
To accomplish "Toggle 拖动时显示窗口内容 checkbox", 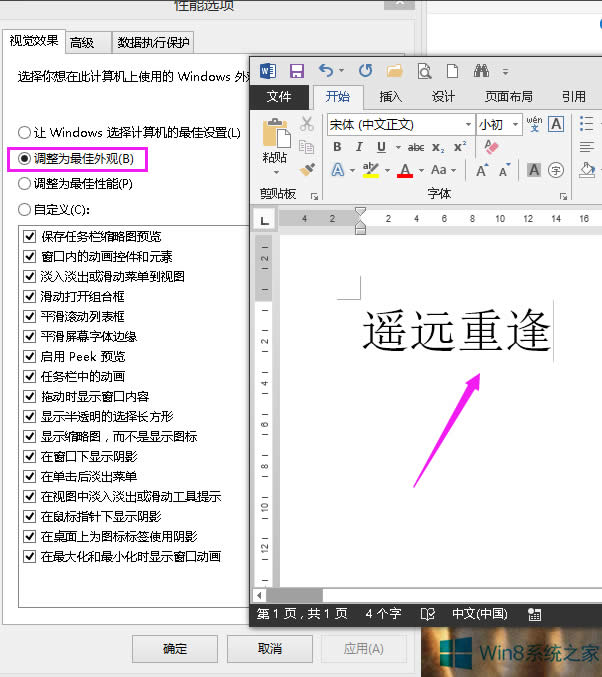I will point(29,396).
